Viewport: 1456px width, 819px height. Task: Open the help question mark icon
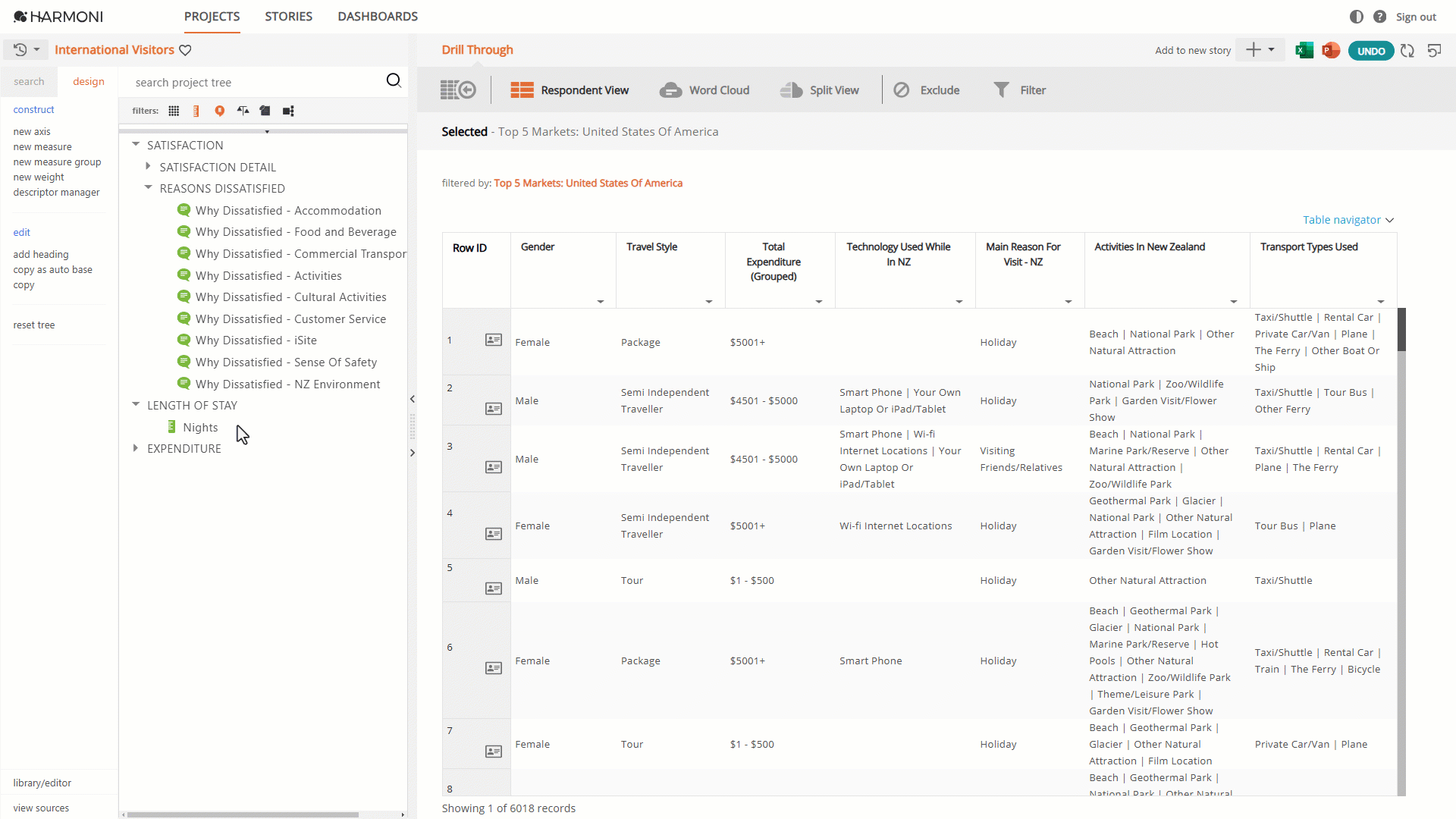(x=1380, y=17)
